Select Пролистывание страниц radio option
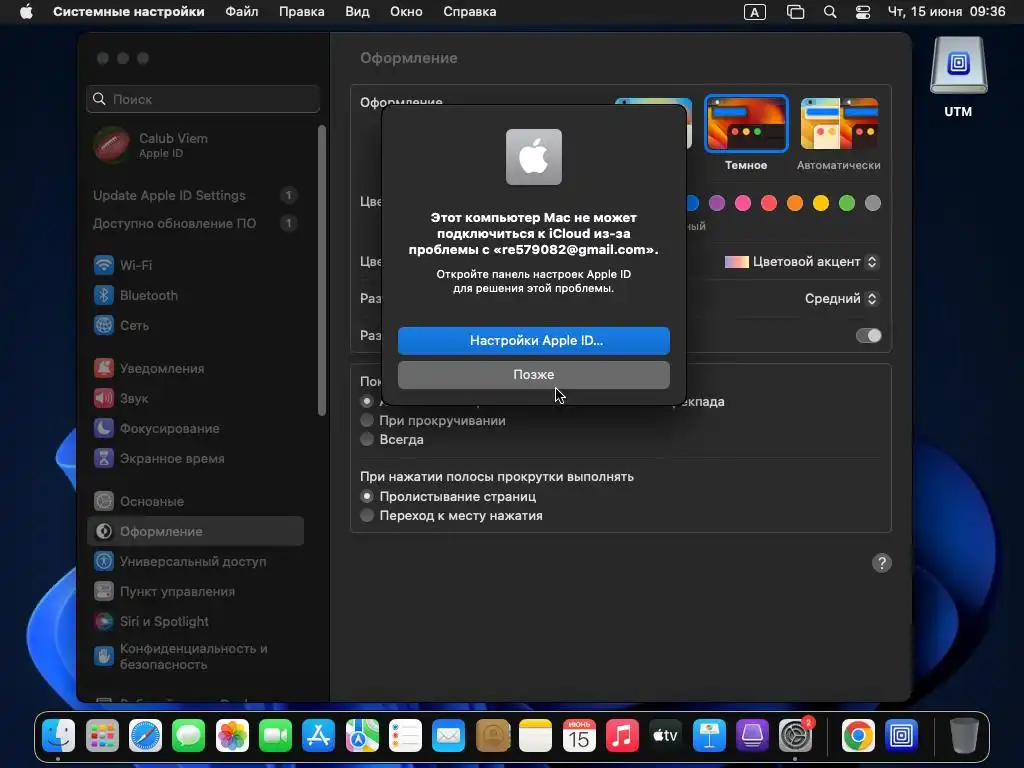 pyautogui.click(x=367, y=496)
